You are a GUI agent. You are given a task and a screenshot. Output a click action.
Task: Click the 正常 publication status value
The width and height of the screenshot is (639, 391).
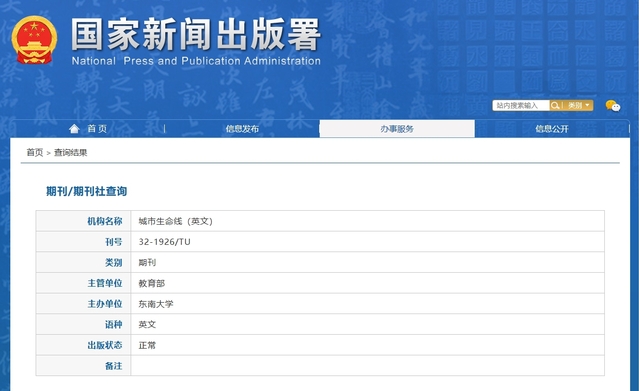tap(147, 345)
